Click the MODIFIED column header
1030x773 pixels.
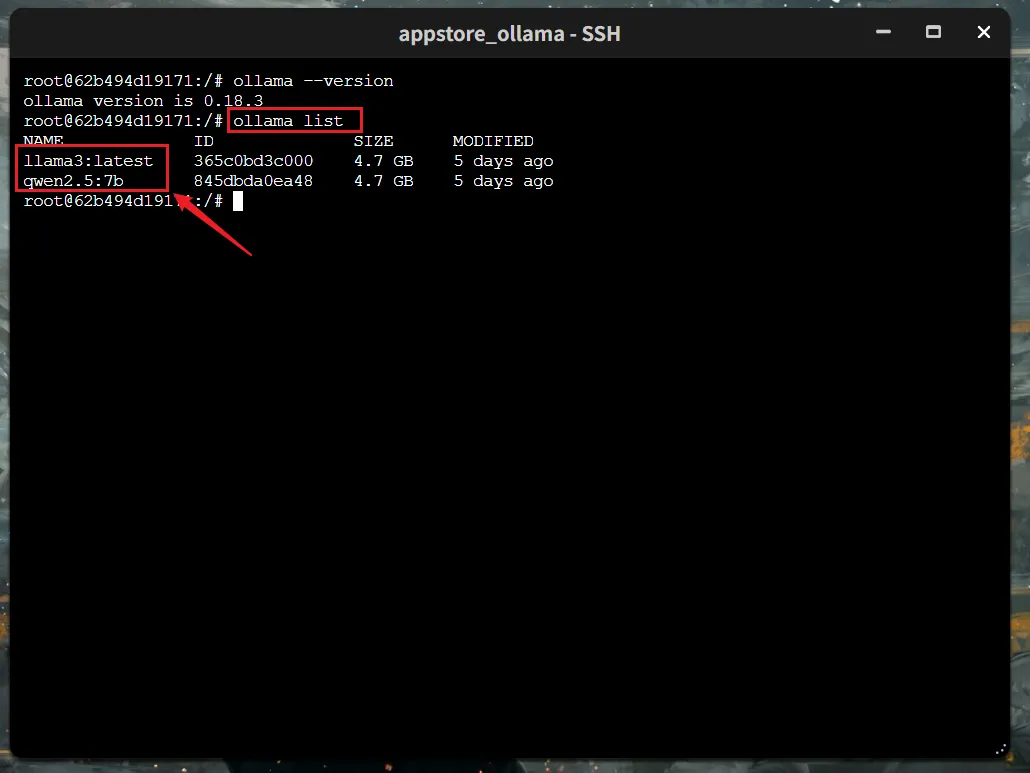[493, 141]
